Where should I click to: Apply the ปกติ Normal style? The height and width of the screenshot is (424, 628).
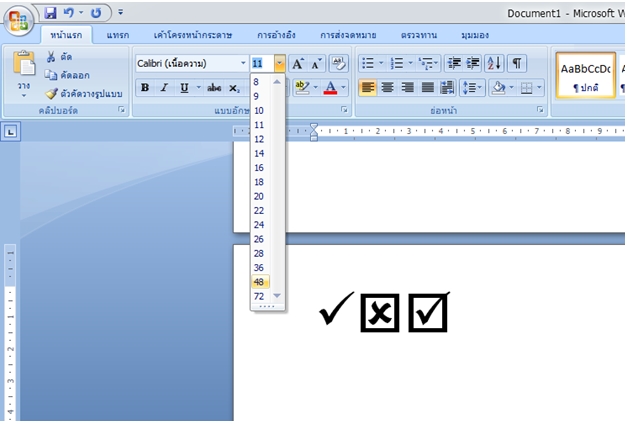click(586, 75)
